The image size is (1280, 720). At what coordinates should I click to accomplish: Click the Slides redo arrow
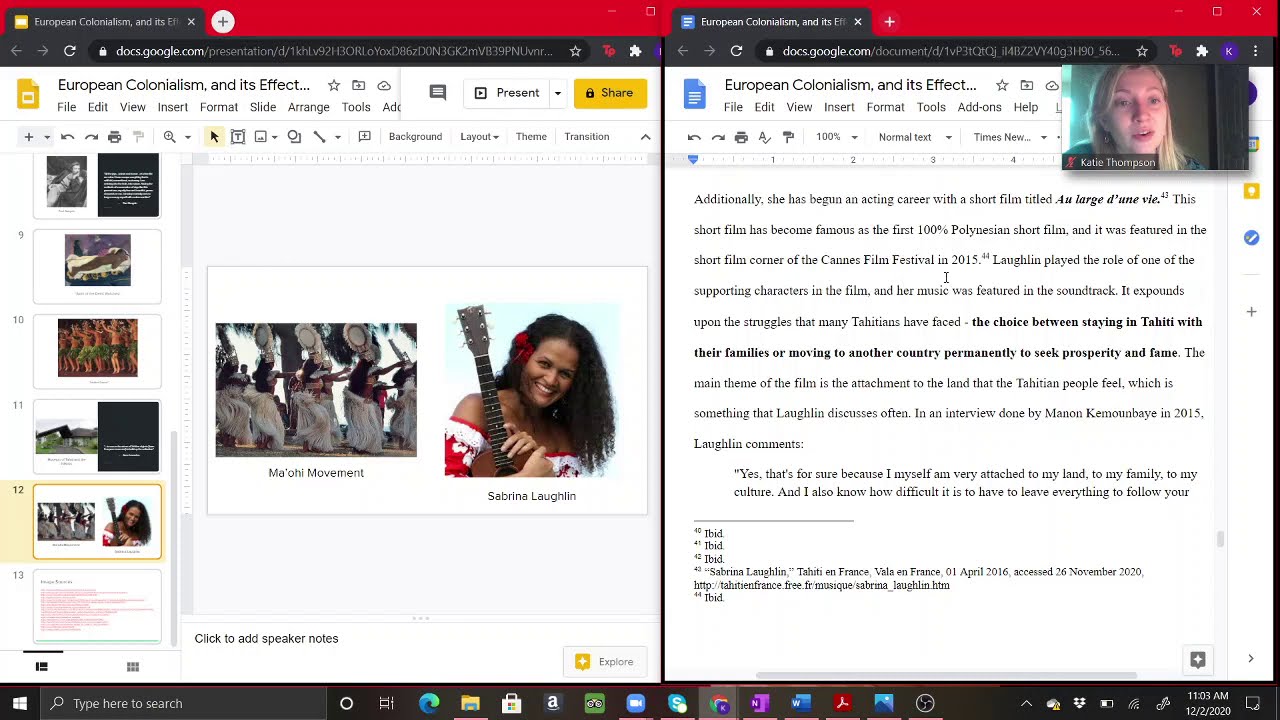point(91,137)
